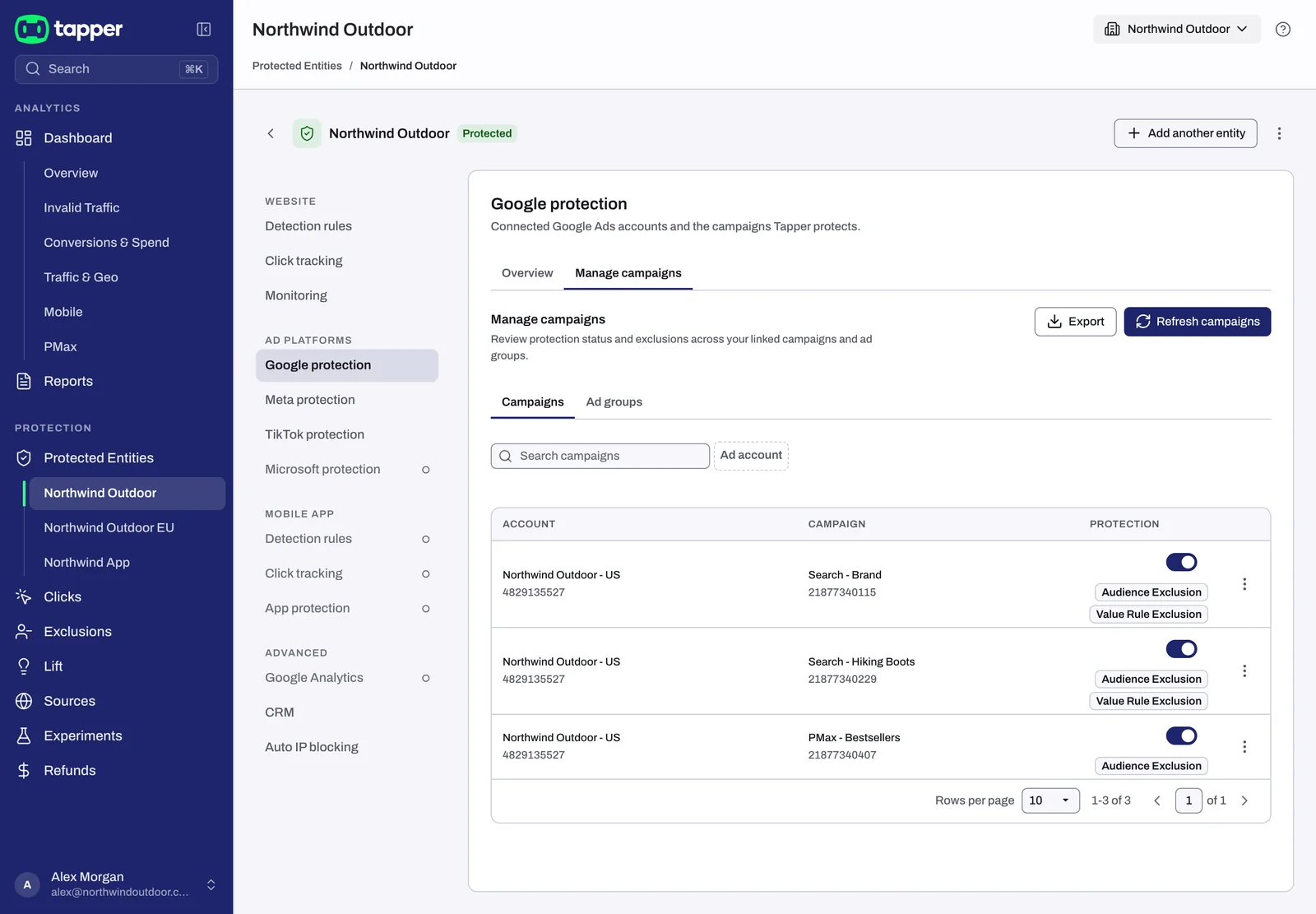The width and height of the screenshot is (1316, 914).
Task: Open the Northwind Outdoor workspace dropdown
Action: tap(1176, 30)
